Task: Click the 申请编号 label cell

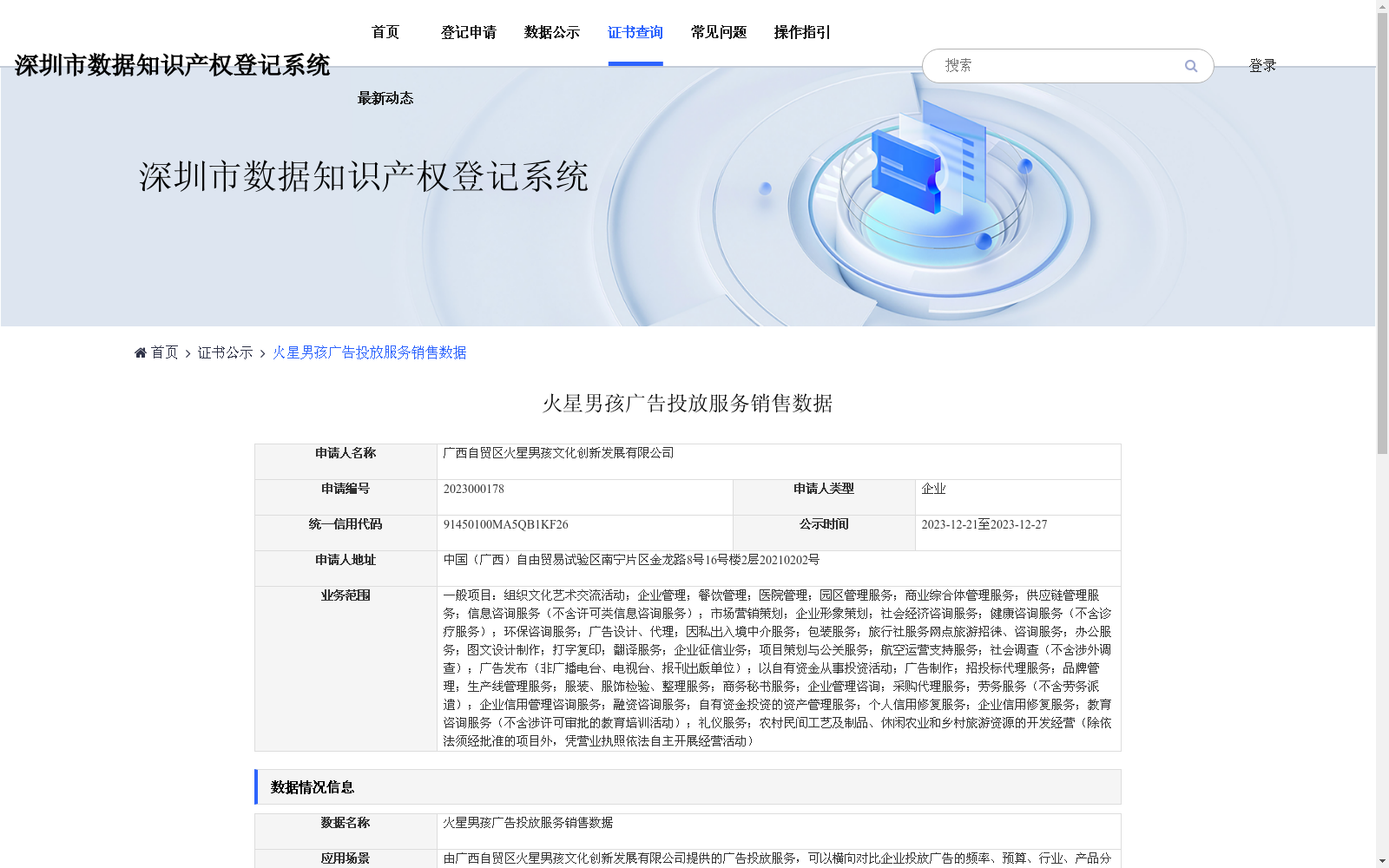Action: pyautogui.click(x=346, y=497)
